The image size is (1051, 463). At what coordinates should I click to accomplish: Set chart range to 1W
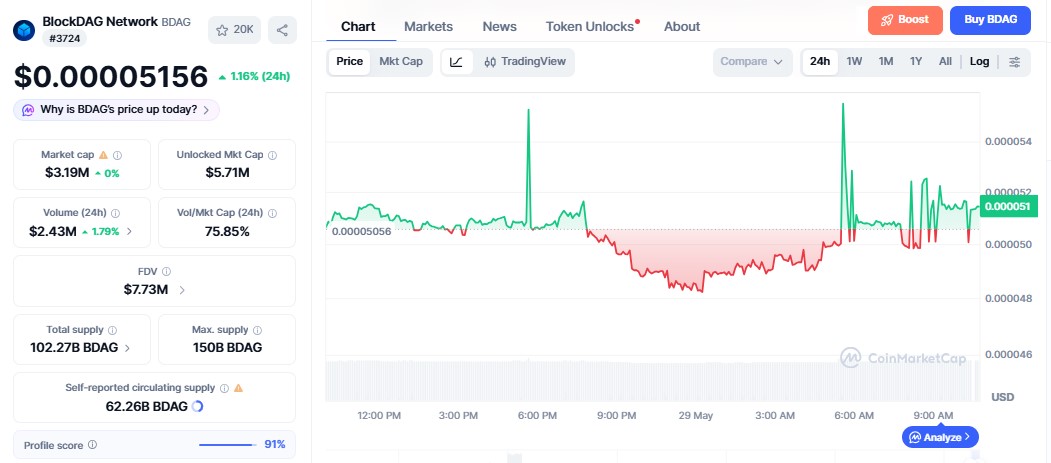[x=854, y=62]
